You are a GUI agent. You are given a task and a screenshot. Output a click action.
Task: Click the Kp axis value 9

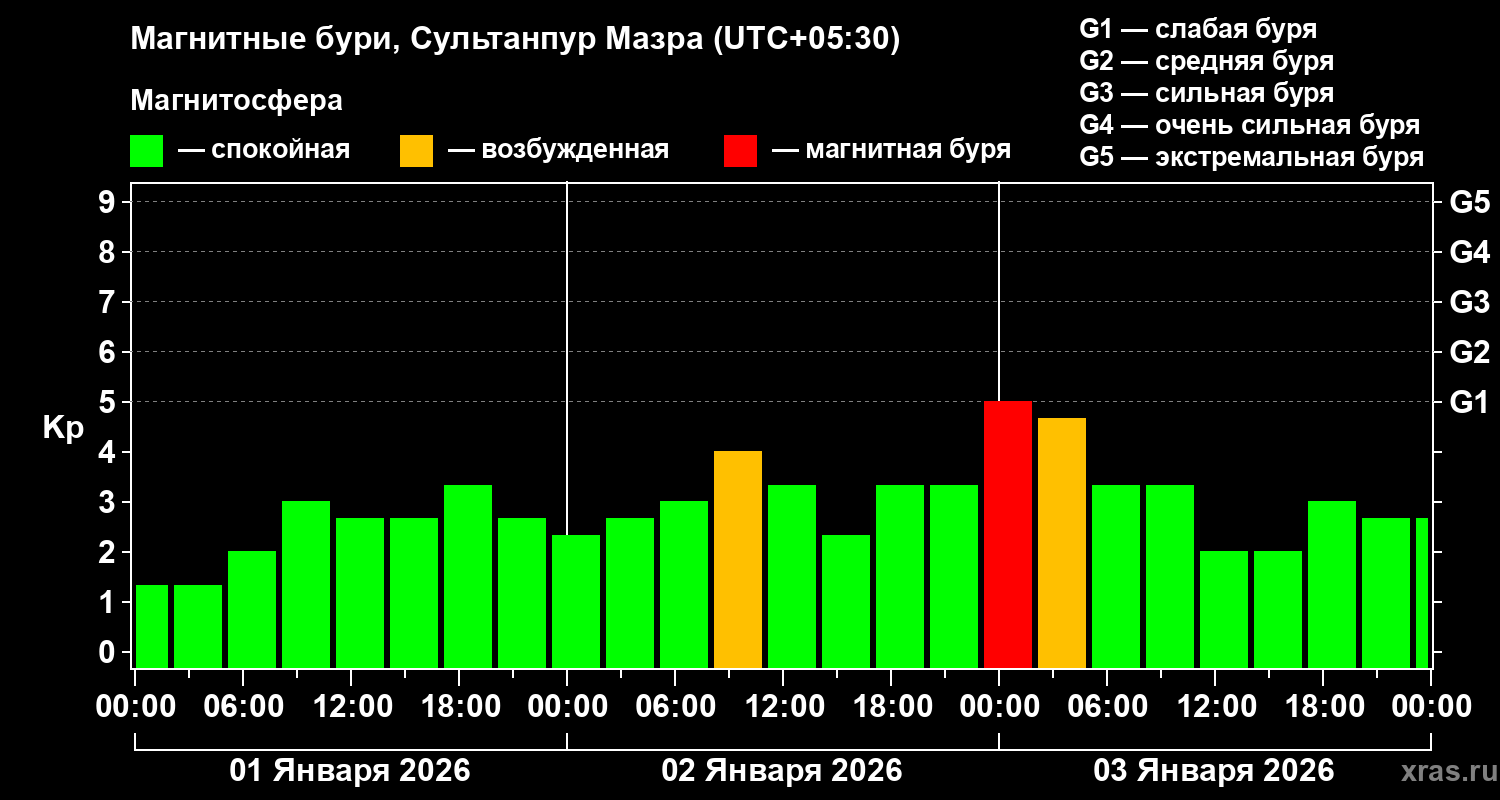[x=109, y=202]
